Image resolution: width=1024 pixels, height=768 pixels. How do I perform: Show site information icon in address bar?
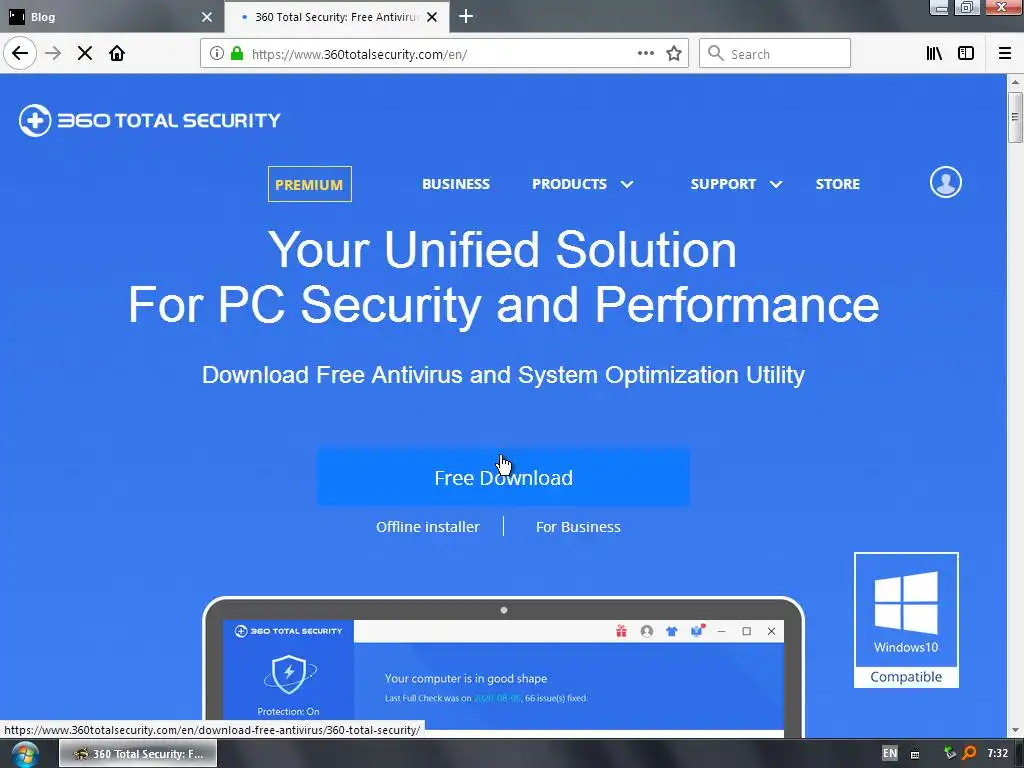[x=217, y=54]
